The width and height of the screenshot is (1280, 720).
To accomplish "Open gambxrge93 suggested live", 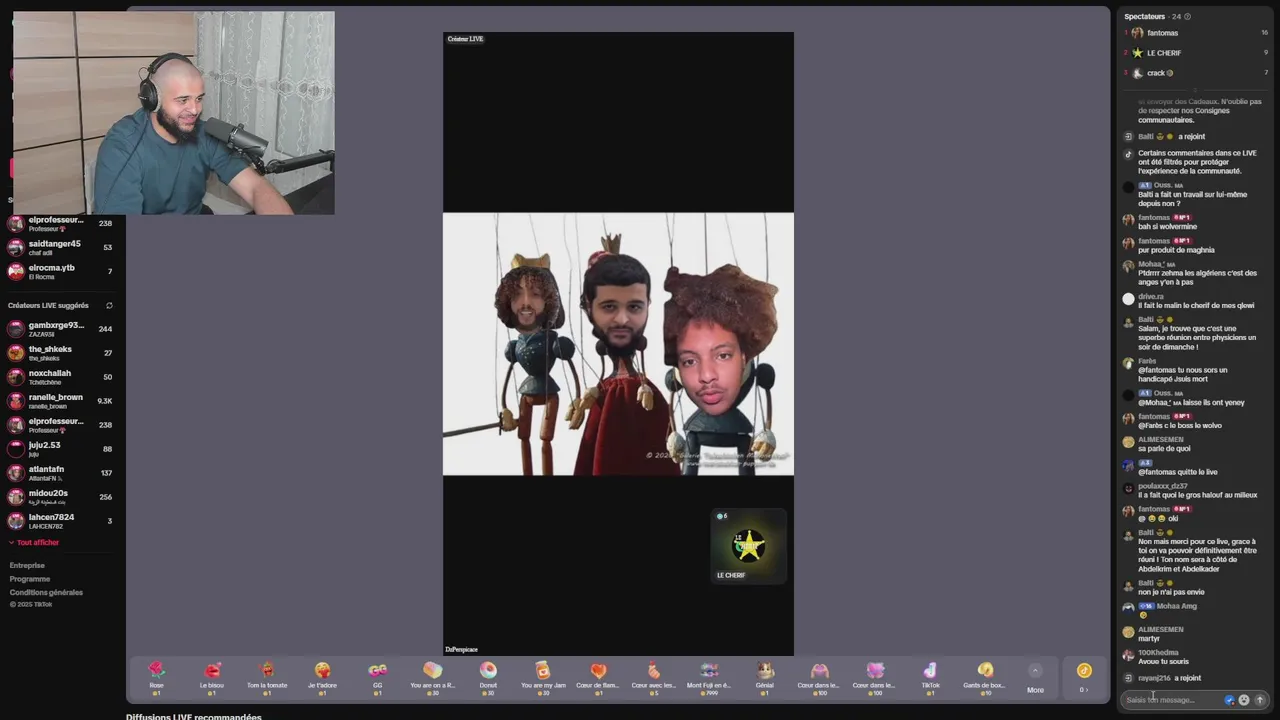I will click(x=60, y=329).
